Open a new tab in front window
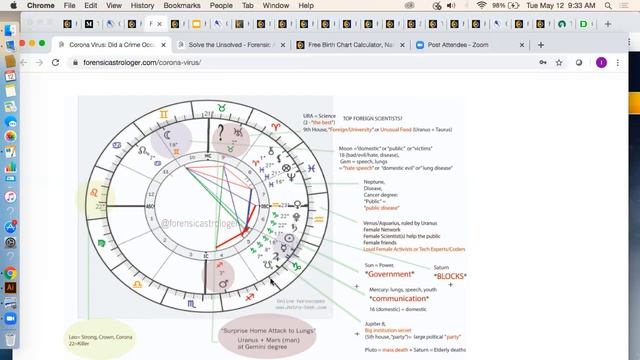Viewport: 640px width, 360px height. click(x=541, y=45)
